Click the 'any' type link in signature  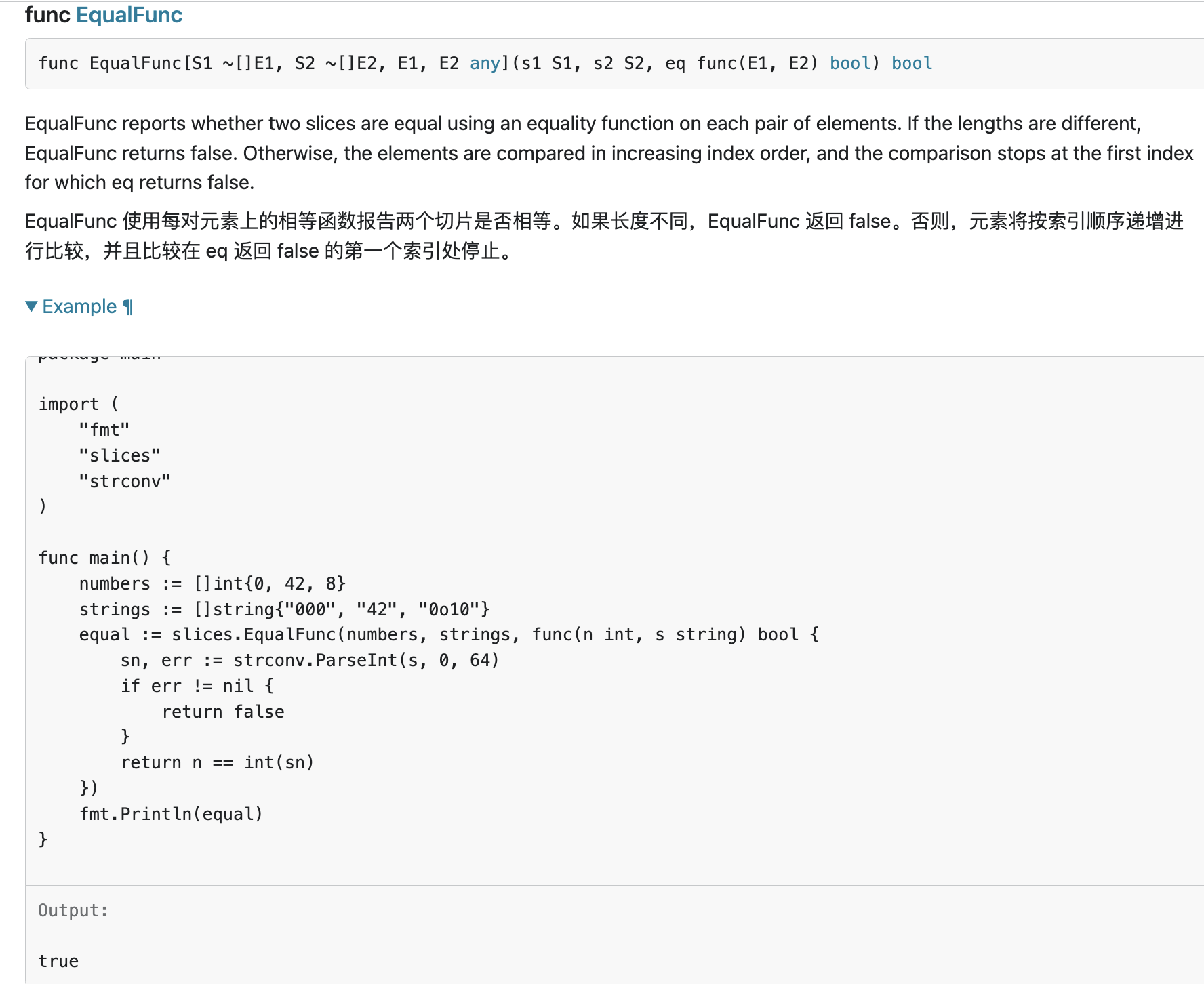[x=485, y=64]
